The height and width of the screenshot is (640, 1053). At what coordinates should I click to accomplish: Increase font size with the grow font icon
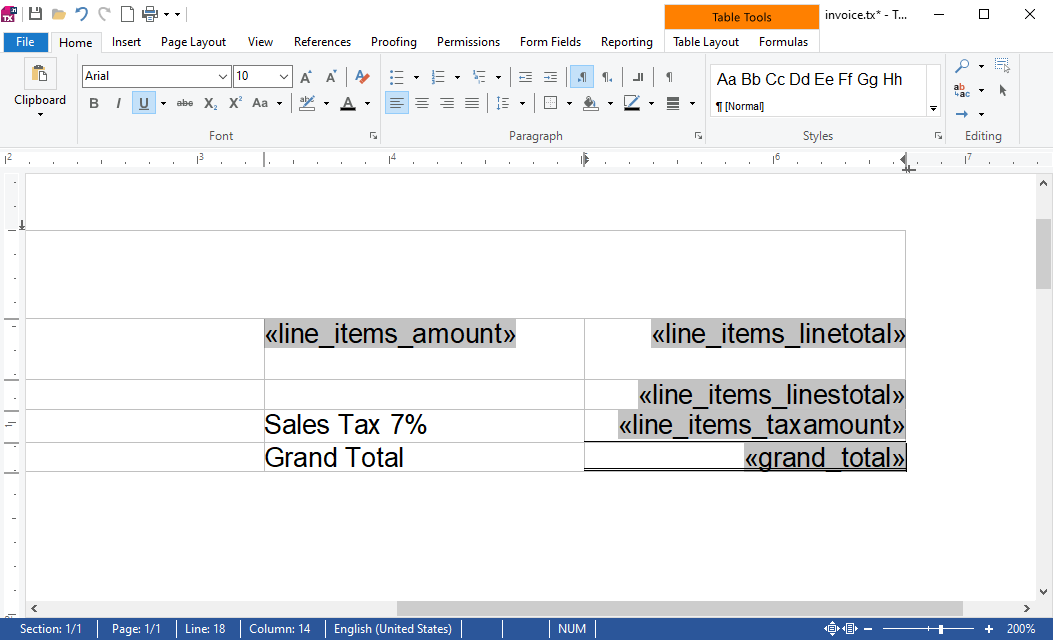pyautogui.click(x=306, y=77)
